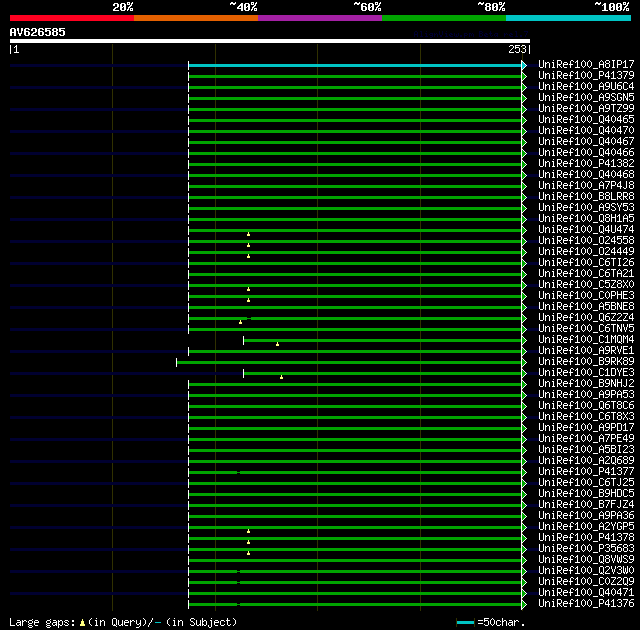
Task: Select the UniRef100_Q40466 label
Action: (586, 153)
